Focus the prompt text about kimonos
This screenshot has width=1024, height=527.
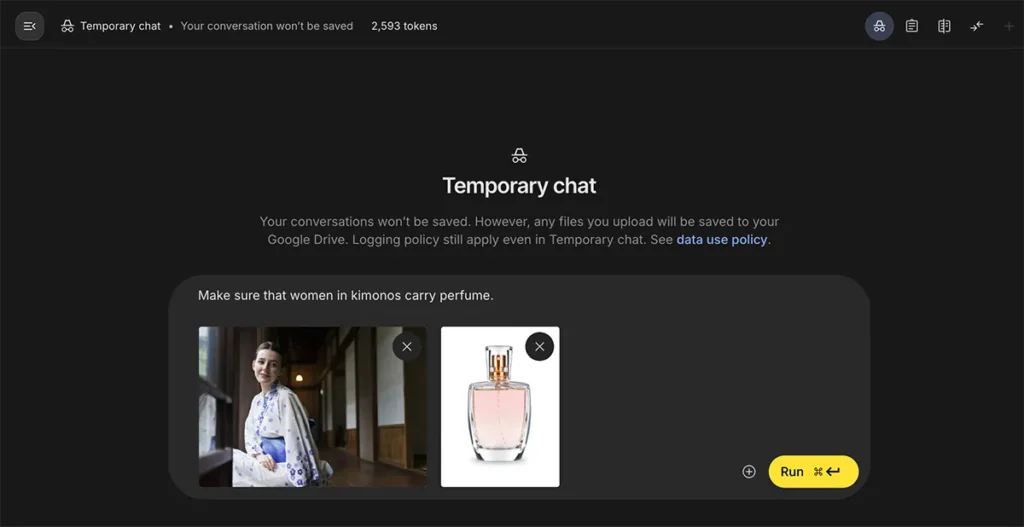[x=345, y=295]
